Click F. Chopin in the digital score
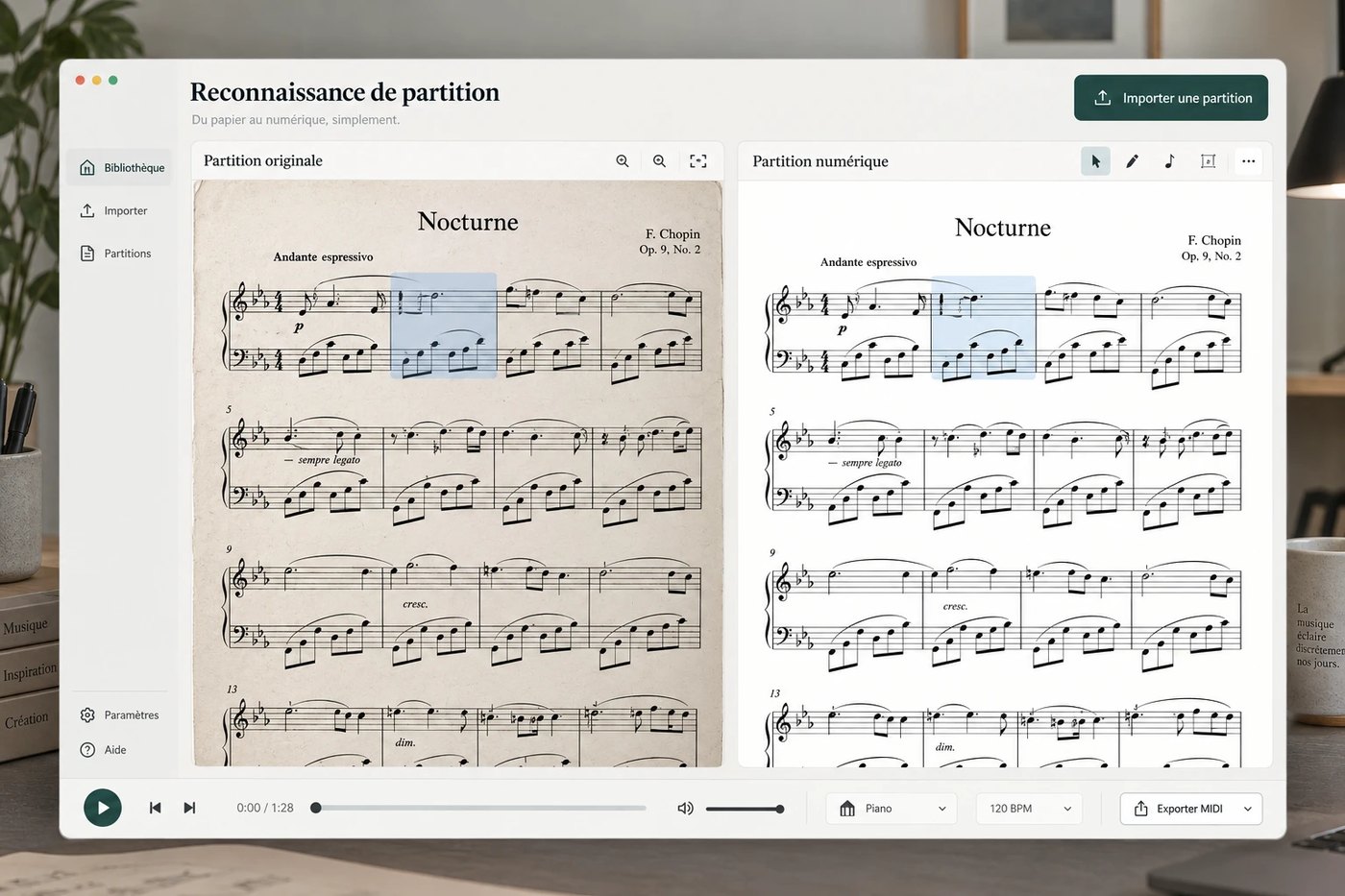Screen dimensions: 1345x896 click(1214, 240)
